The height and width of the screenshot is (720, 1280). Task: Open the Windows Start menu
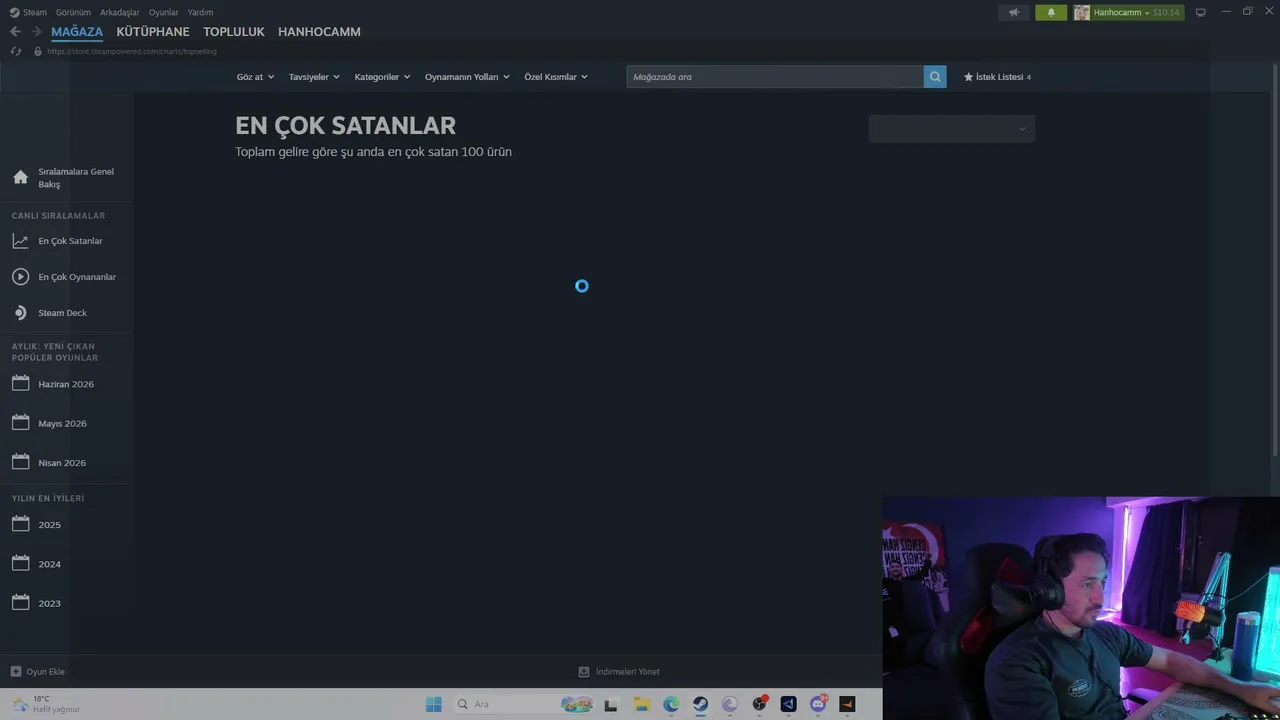pyautogui.click(x=433, y=704)
